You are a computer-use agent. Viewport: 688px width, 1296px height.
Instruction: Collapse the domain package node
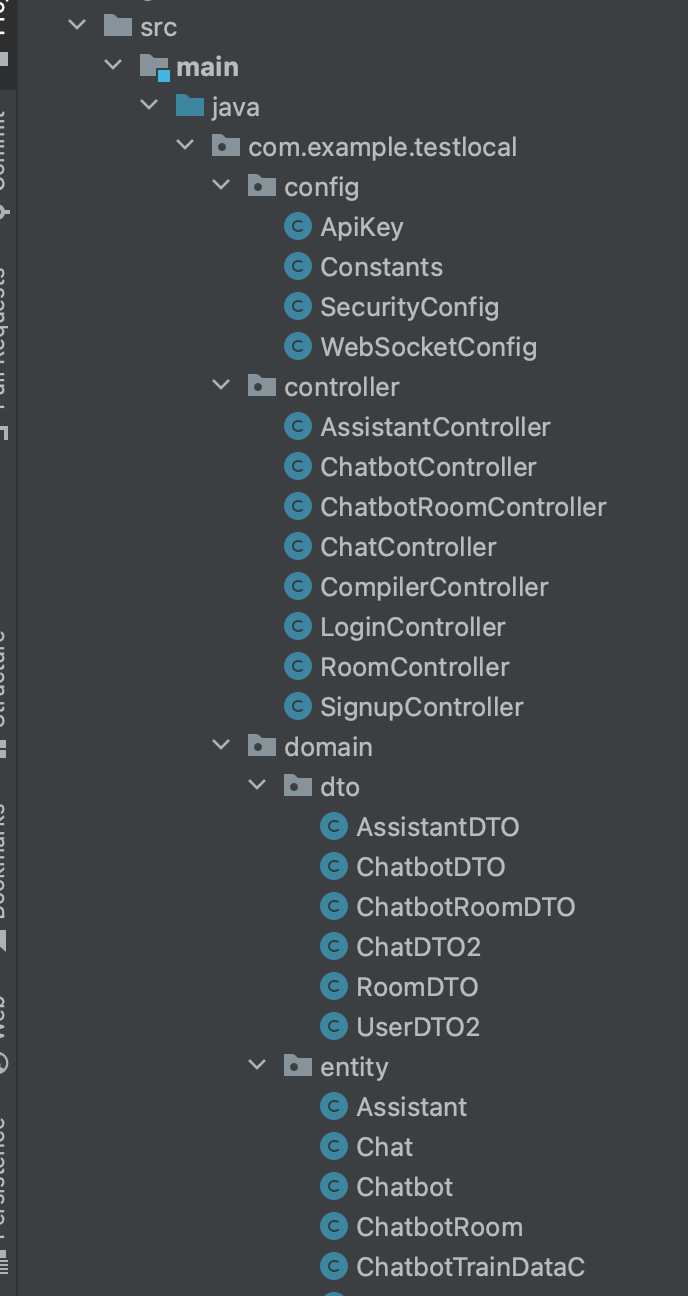tap(222, 747)
